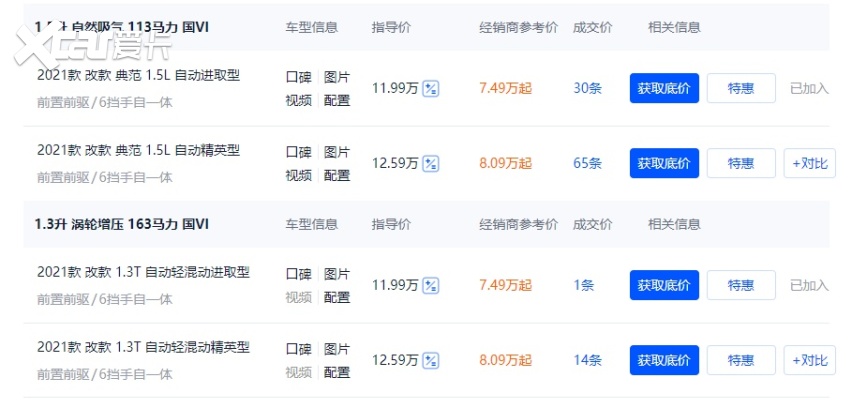This screenshot has width=852, height=408.
Task: Add 典范 1.5L 自动精英型 to comparison
Action: tap(810, 163)
